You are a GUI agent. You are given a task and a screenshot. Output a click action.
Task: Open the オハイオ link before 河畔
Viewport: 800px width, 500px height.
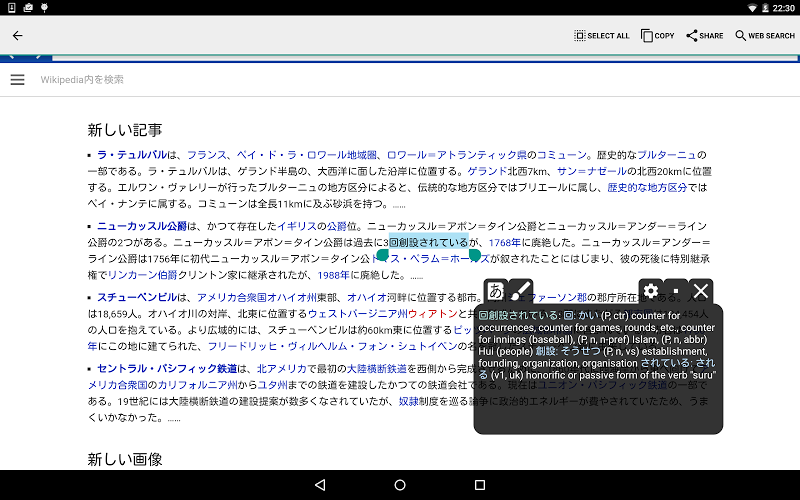coord(367,297)
